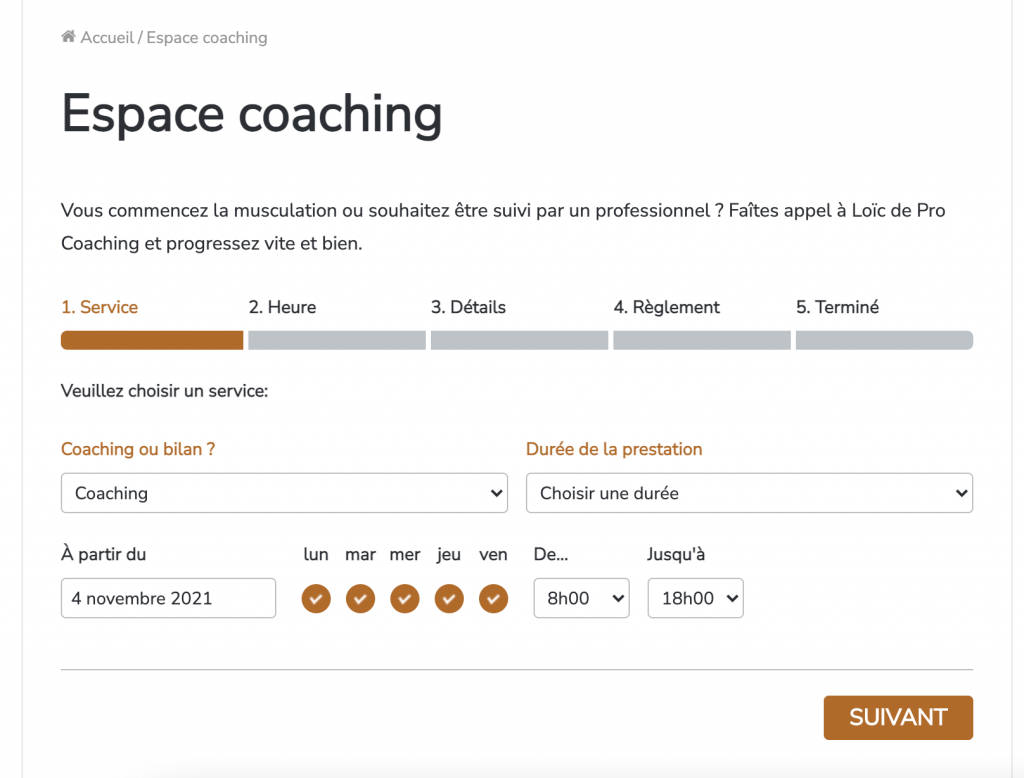
Task: Open the 8h00 start time dropdown
Action: click(581, 598)
